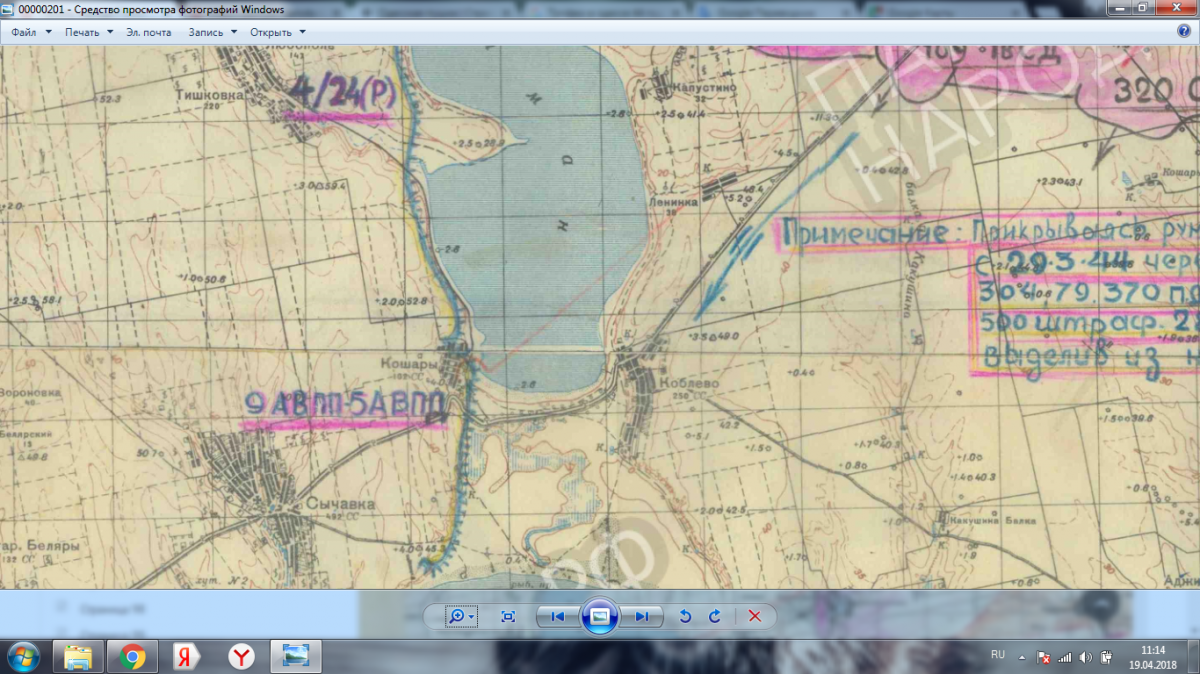Delete the photo with the red X

pyautogui.click(x=755, y=617)
